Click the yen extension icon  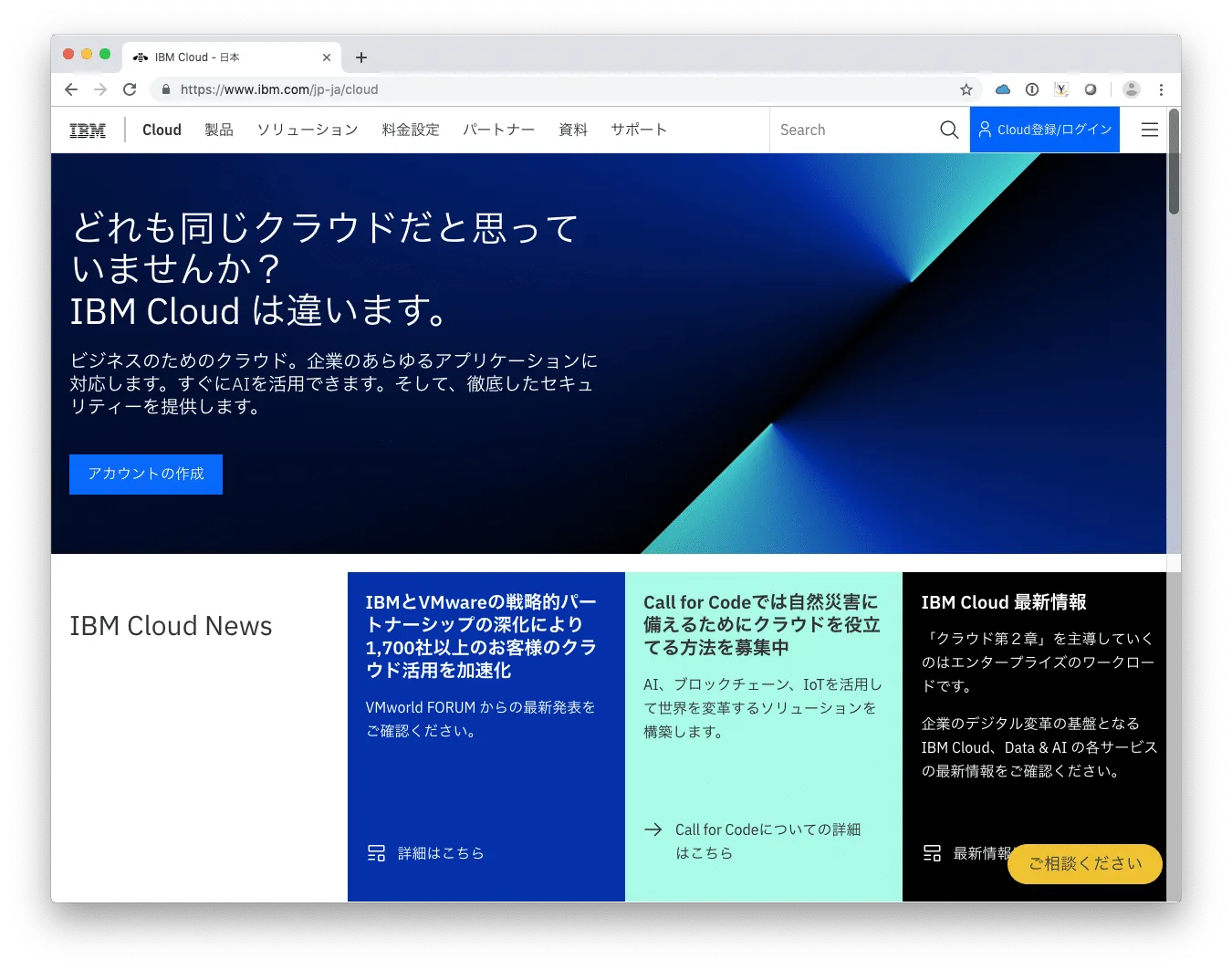(x=1061, y=89)
